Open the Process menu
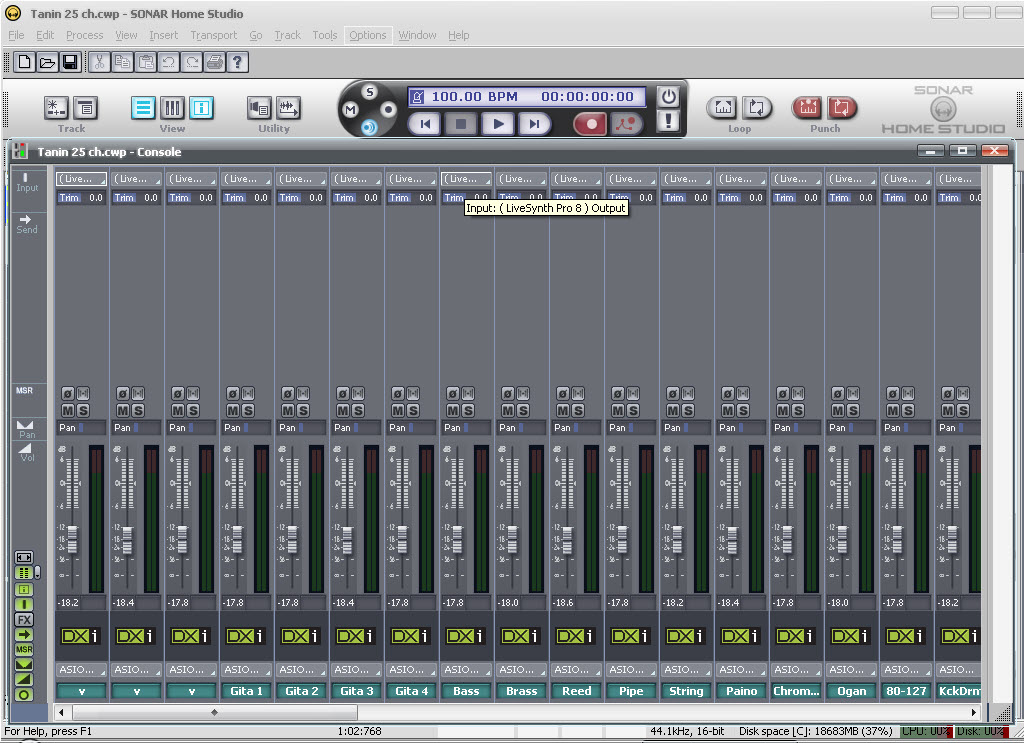 (x=84, y=35)
